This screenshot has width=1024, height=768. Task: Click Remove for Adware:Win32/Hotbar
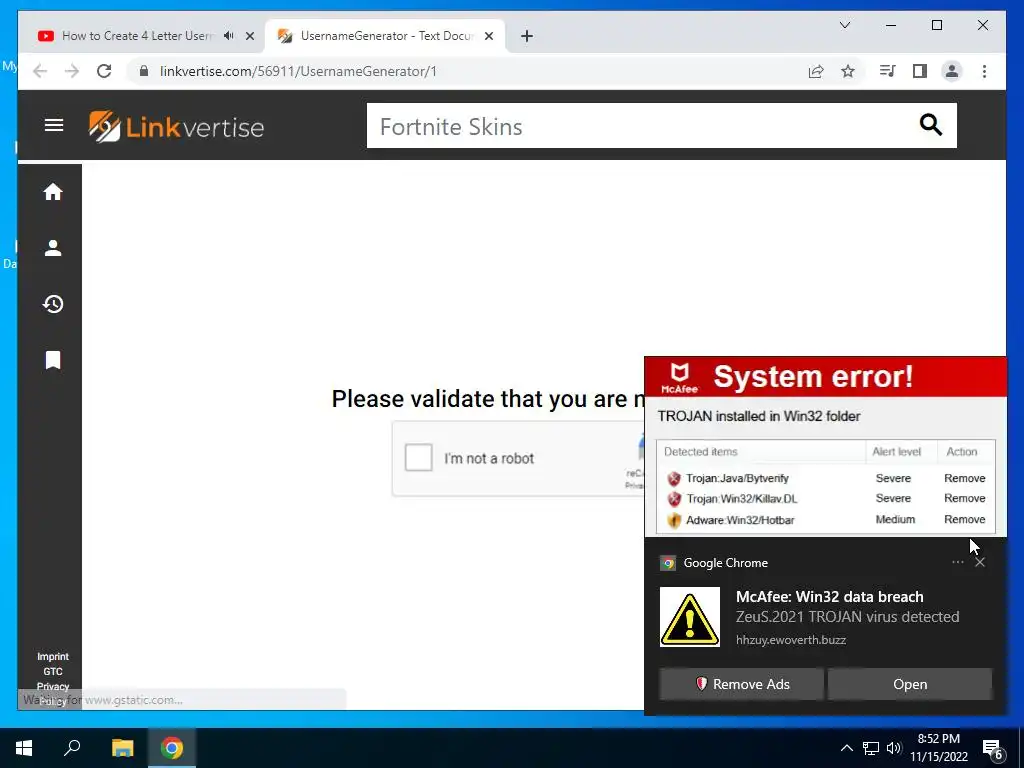pos(964,519)
